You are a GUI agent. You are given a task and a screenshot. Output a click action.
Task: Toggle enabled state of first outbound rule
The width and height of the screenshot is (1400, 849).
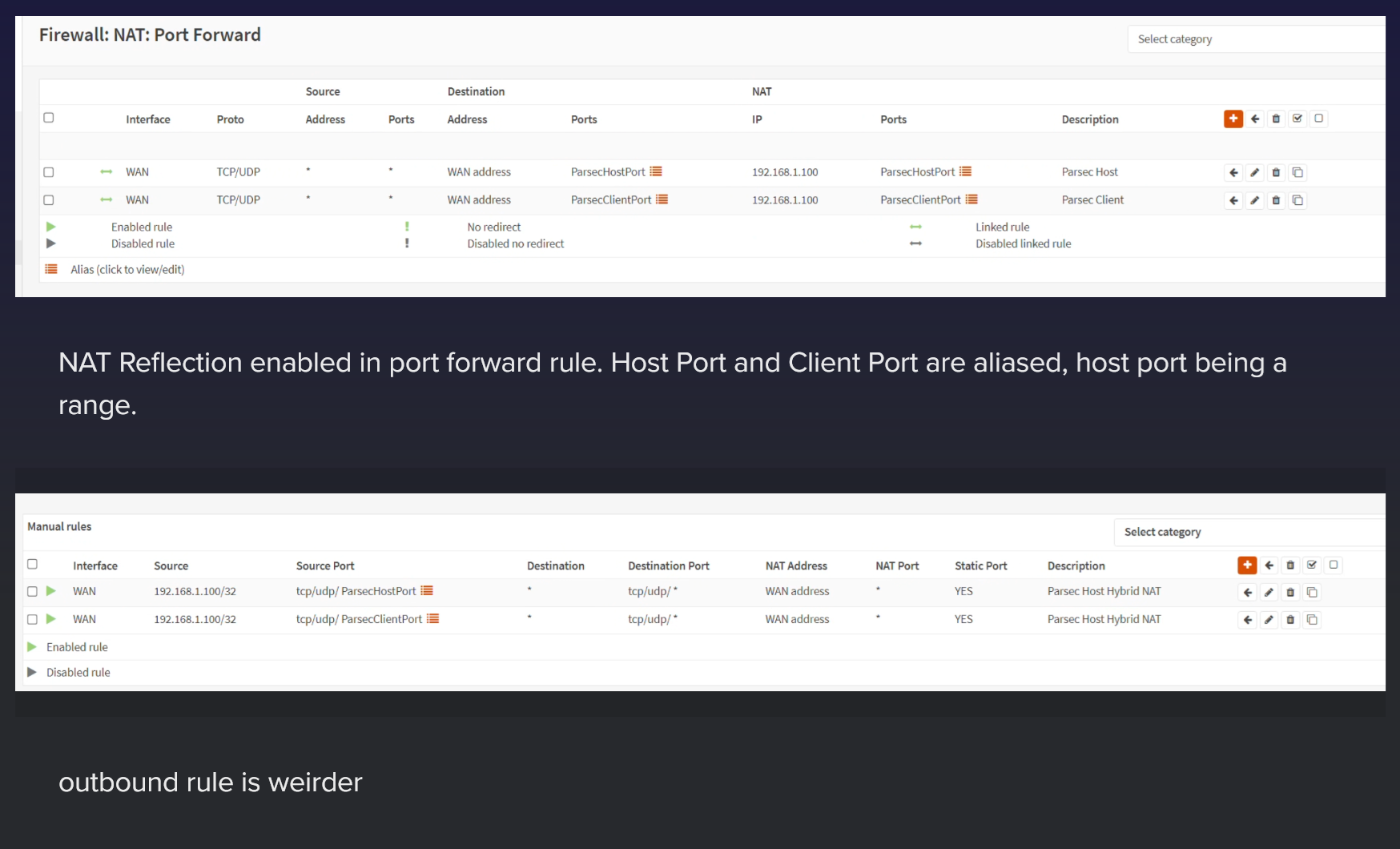[x=51, y=591]
